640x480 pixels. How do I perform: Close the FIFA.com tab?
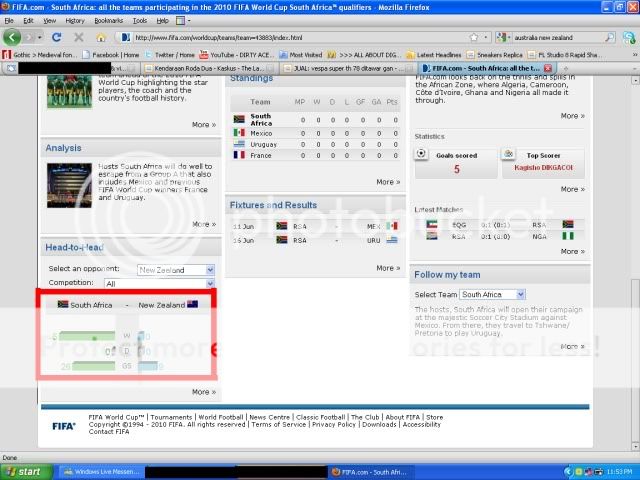click(x=548, y=68)
